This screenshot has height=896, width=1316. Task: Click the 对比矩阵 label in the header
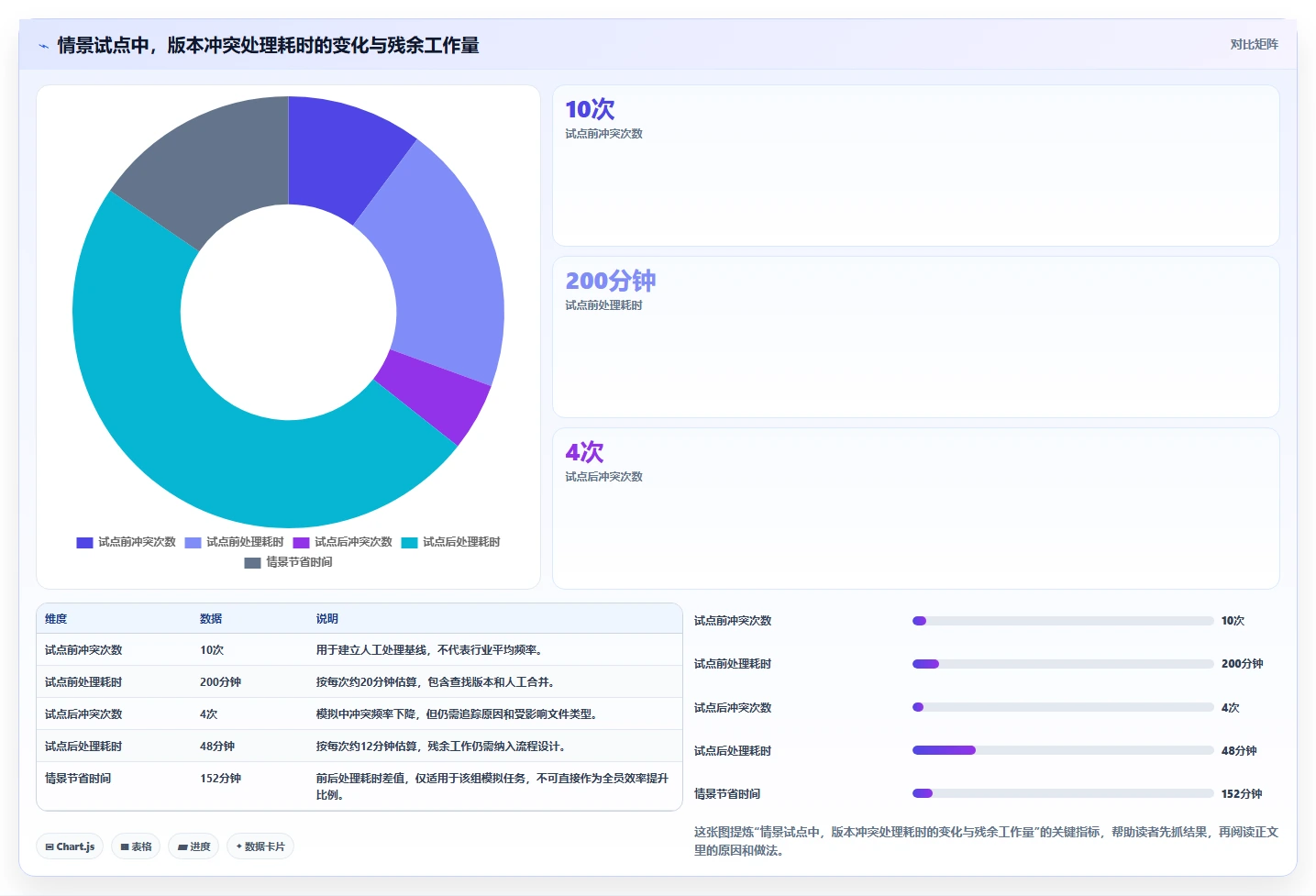click(x=1254, y=44)
